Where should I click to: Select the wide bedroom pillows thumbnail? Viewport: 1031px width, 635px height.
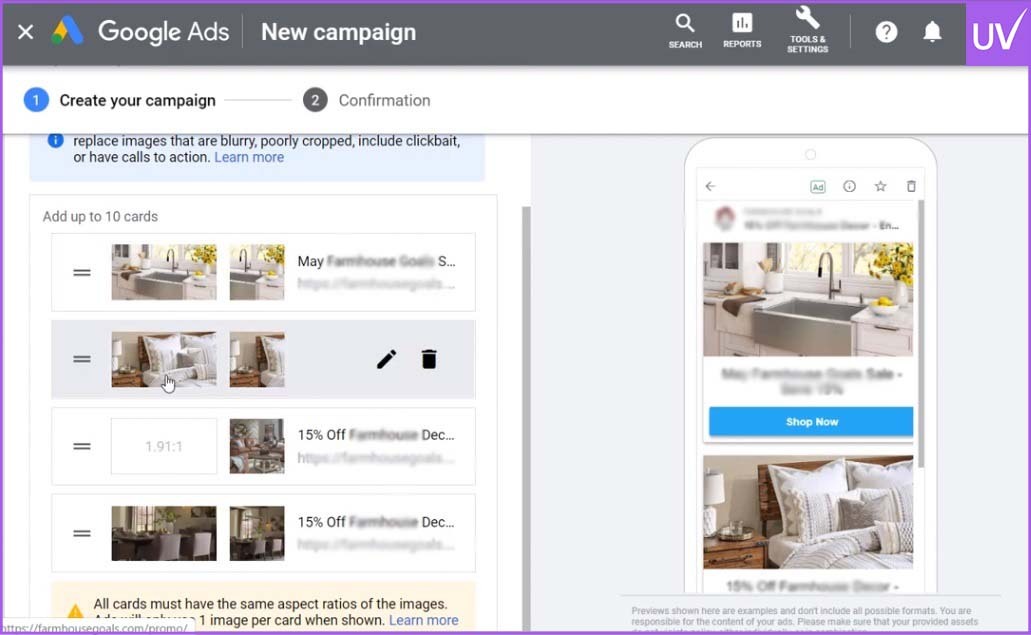click(164, 359)
